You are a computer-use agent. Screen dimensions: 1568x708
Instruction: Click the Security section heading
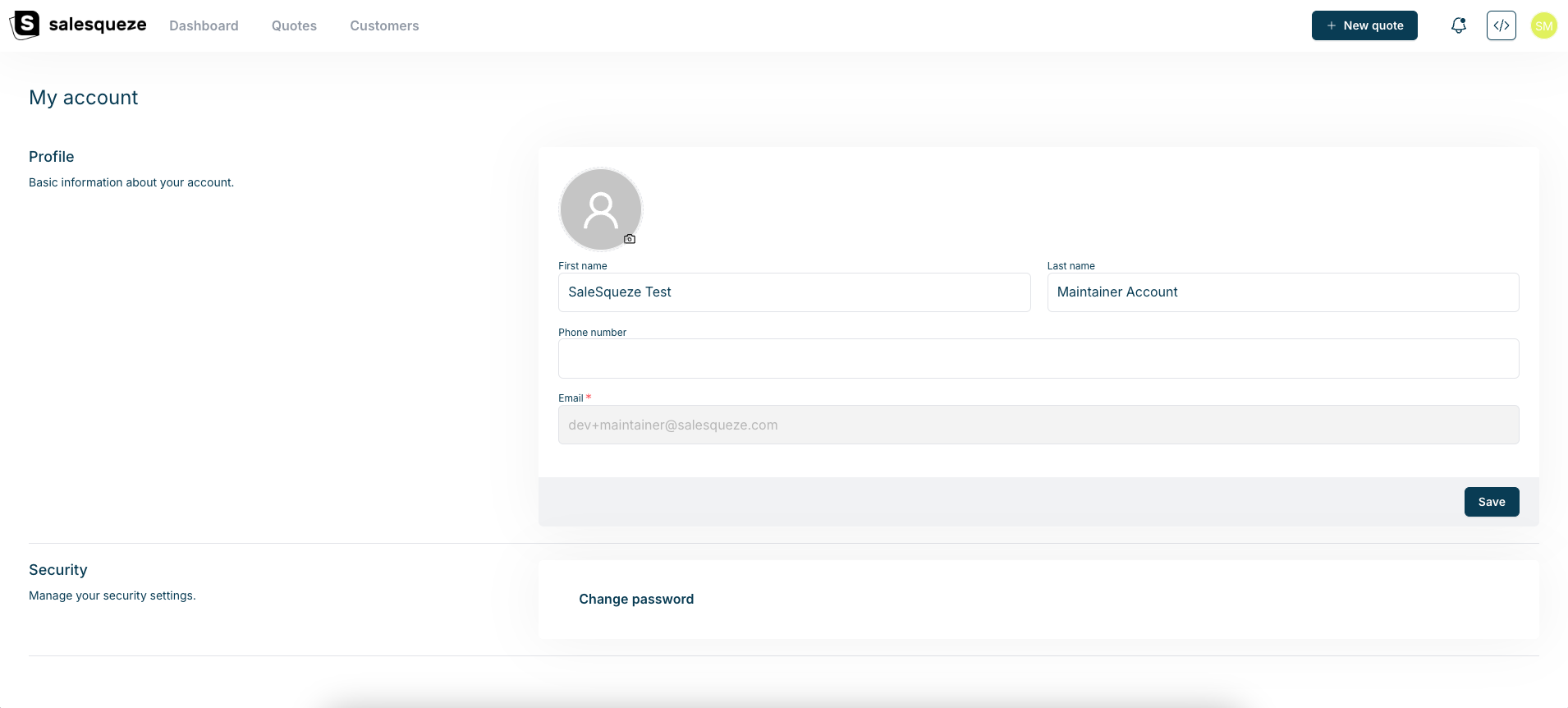coord(58,570)
